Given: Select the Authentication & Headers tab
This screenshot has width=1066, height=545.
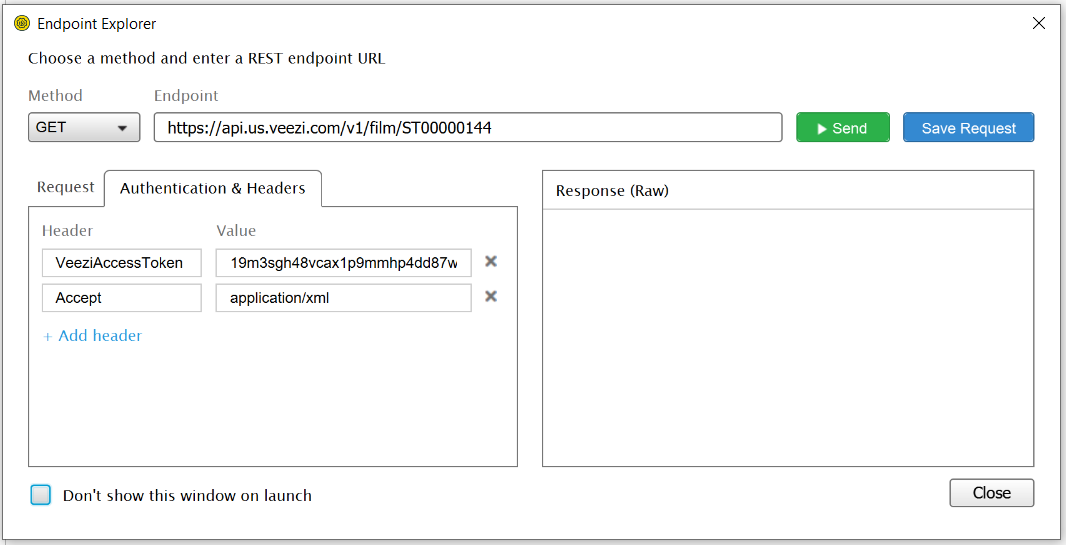Looking at the screenshot, I should [213, 188].
